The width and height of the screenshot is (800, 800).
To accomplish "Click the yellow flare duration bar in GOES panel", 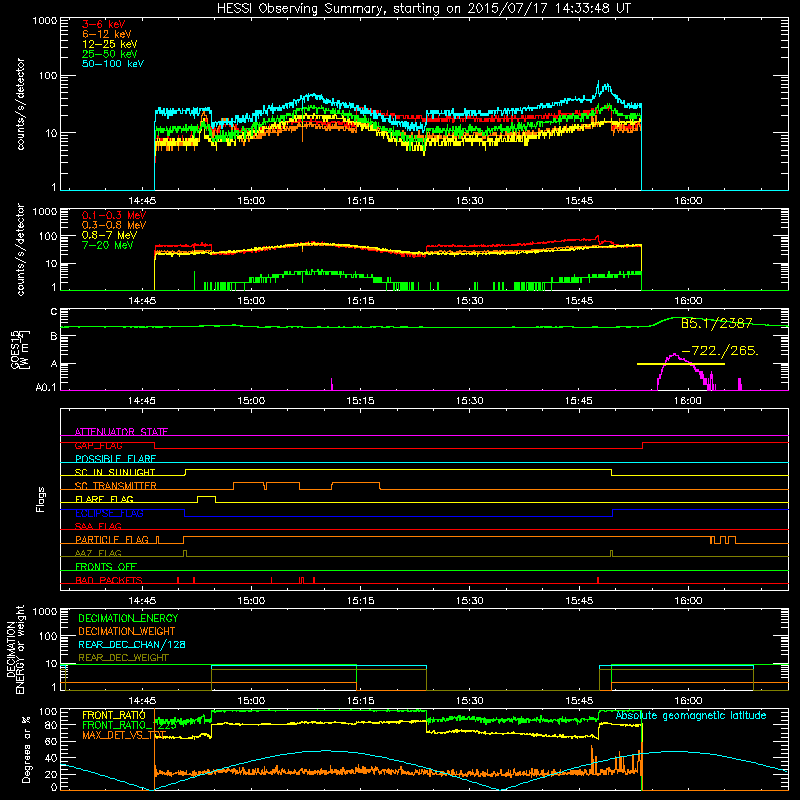I will [681, 364].
